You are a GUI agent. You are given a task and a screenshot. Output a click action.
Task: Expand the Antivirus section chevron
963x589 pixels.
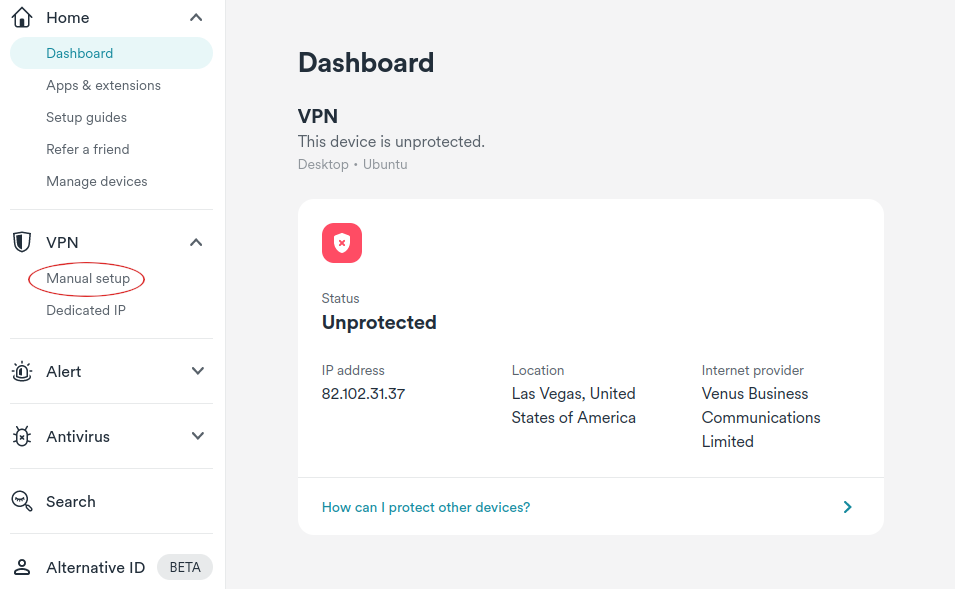197,436
